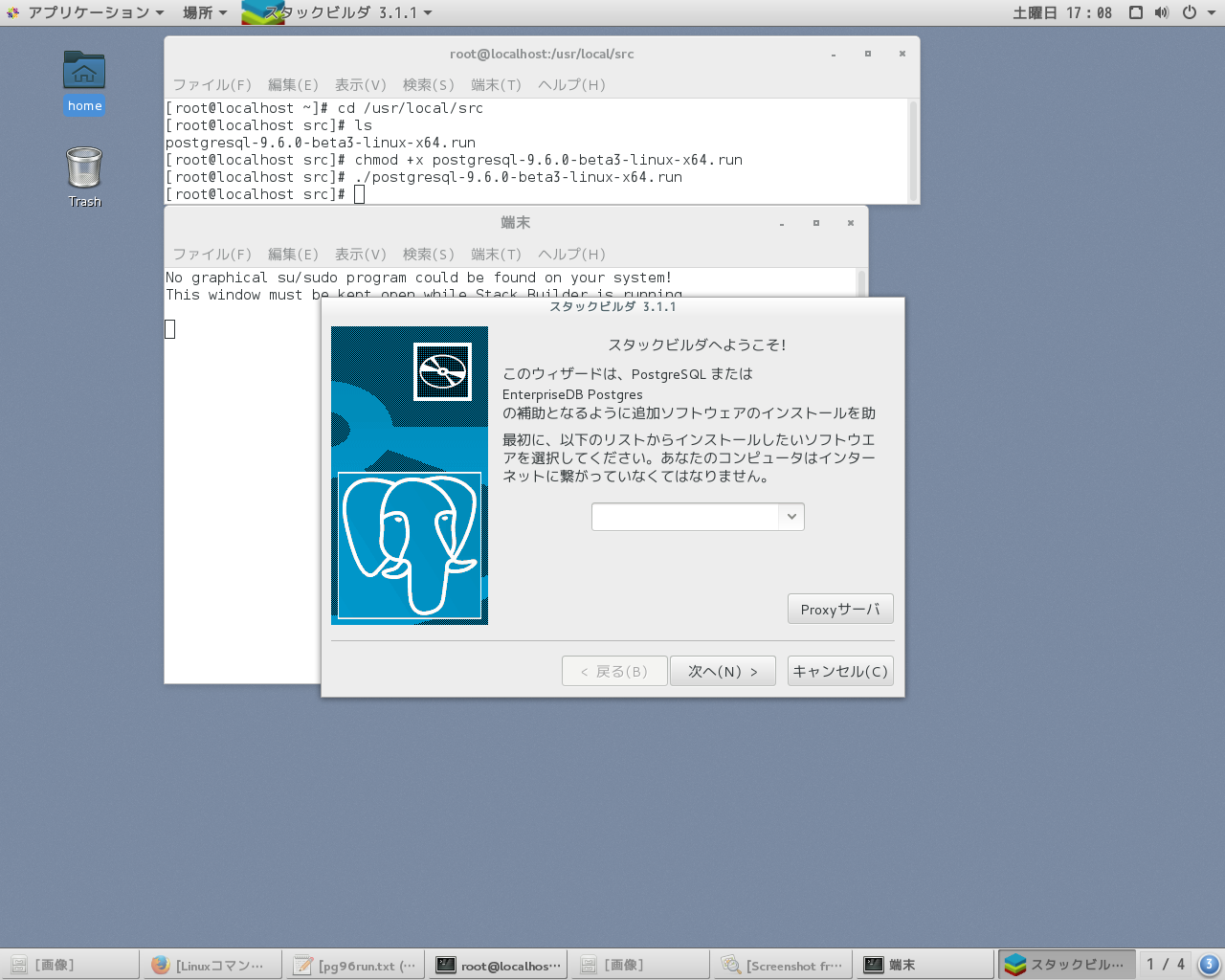Click the スタックビルダ 3.1.1 dialog title
The width and height of the screenshot is (1225, 980).
click(612, 307)
